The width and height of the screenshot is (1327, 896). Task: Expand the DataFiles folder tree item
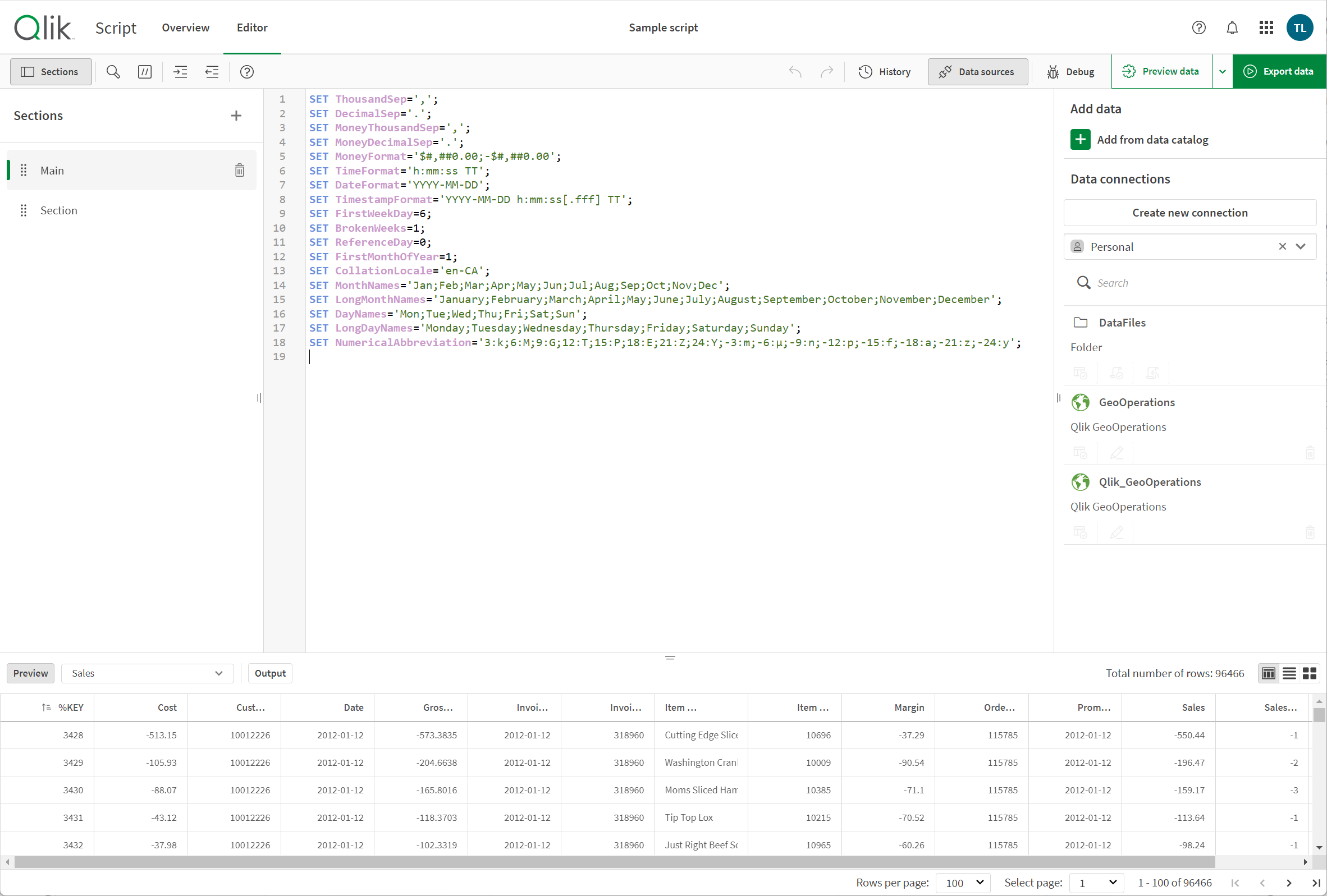click(1122, 322)
